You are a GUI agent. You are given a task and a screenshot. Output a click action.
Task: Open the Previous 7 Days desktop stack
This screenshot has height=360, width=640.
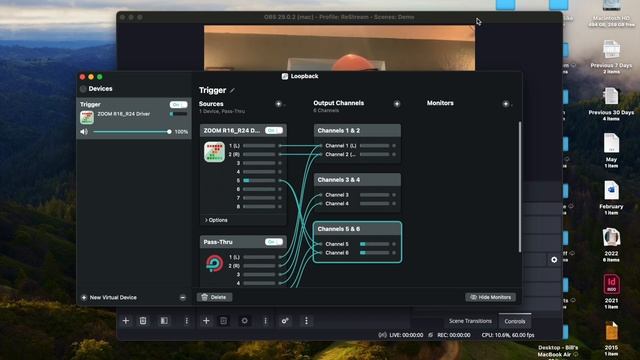[611, 50]
